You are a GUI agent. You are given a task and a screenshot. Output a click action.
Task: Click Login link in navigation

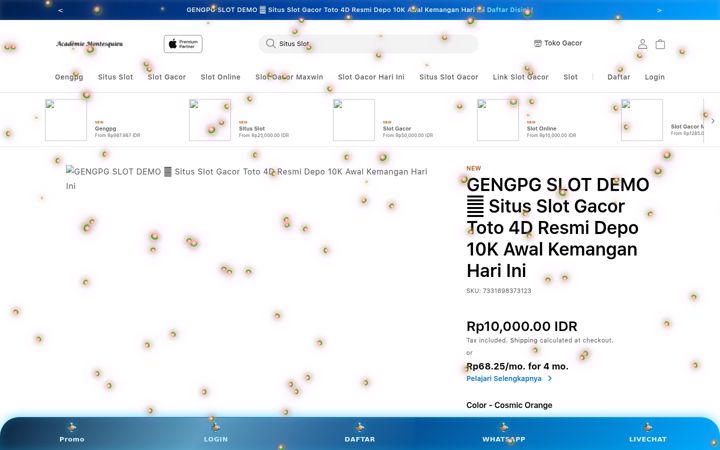(x=654, y=77)
